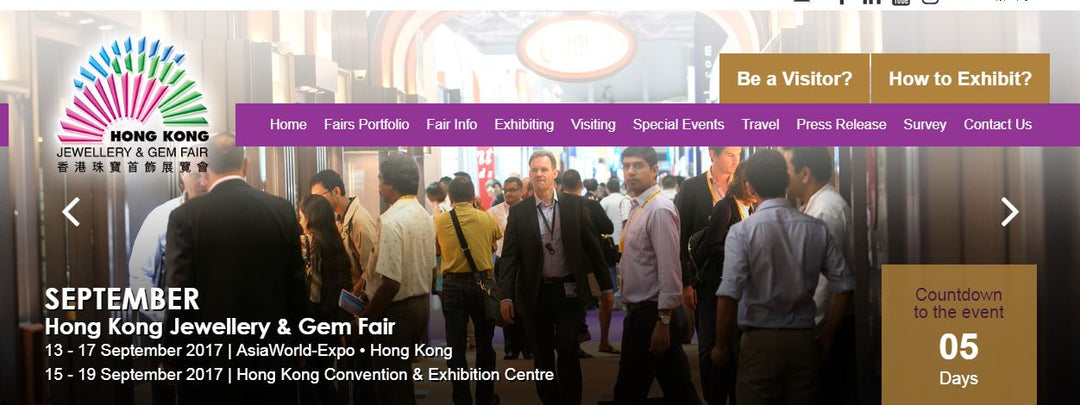Click the Hong Kong Jewellery & Gem Fair logo
This screenshot has height=405, width=1080.
pyautogui.click(x=133, y=105)
